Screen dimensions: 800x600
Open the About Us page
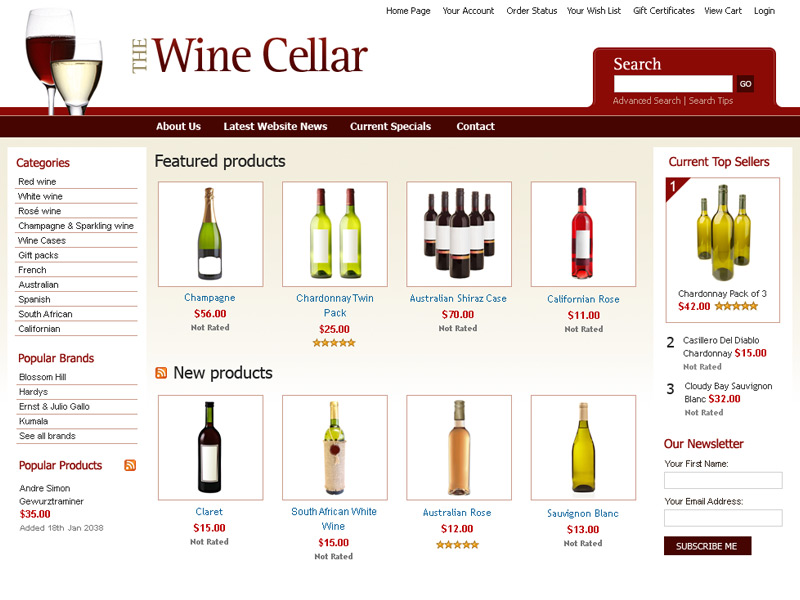[x=178, y=127]
